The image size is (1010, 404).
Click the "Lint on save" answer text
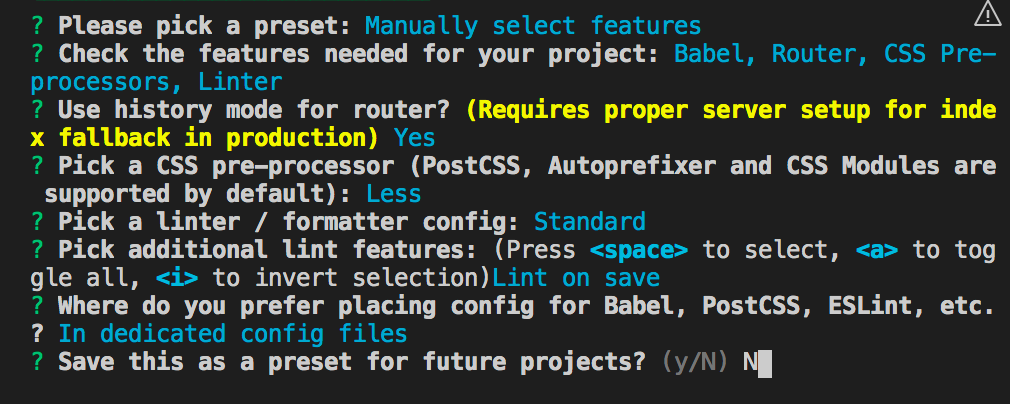click(576, 277)
